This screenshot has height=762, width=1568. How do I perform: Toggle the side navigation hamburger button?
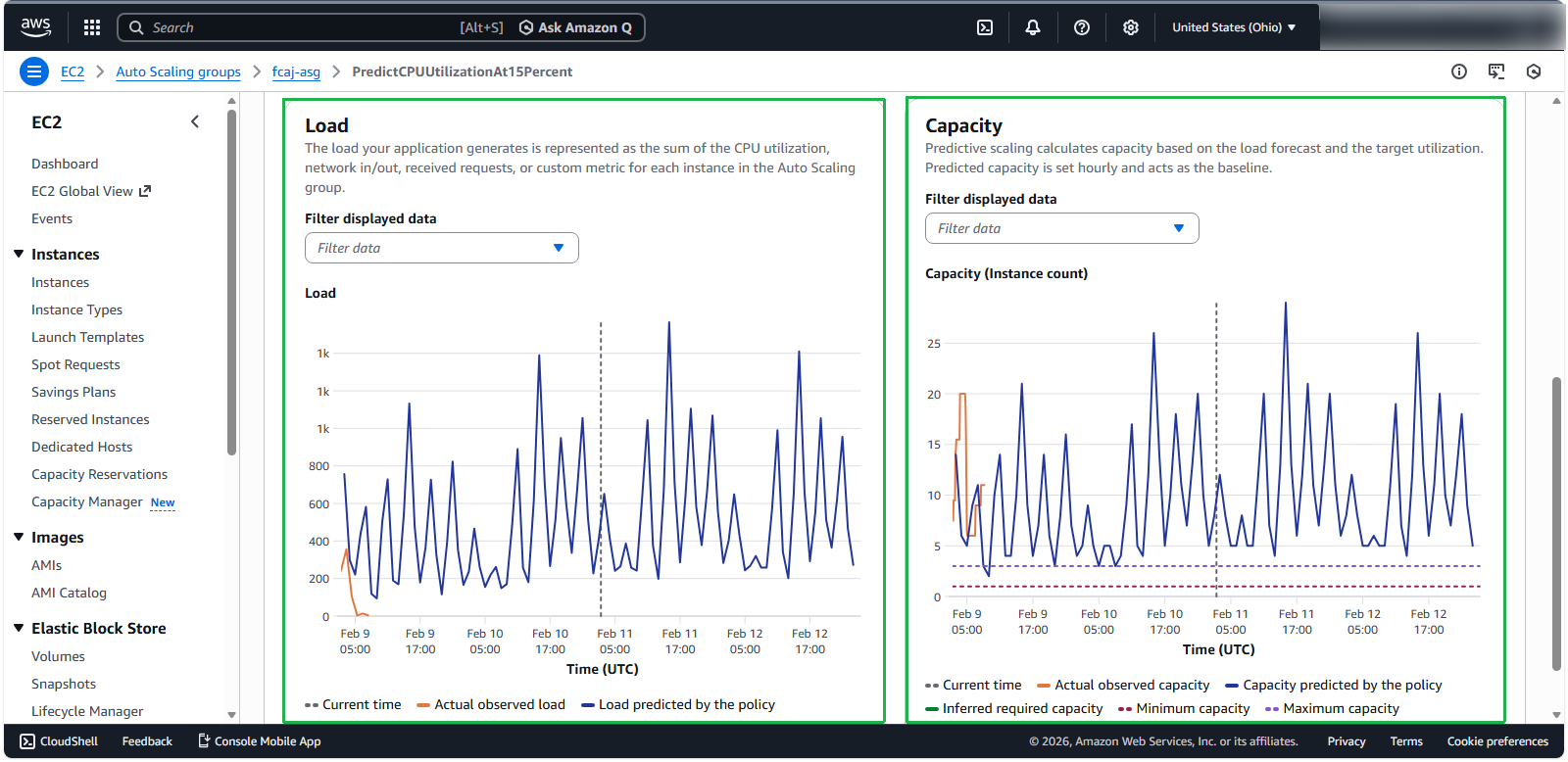[x=34, y=71]
